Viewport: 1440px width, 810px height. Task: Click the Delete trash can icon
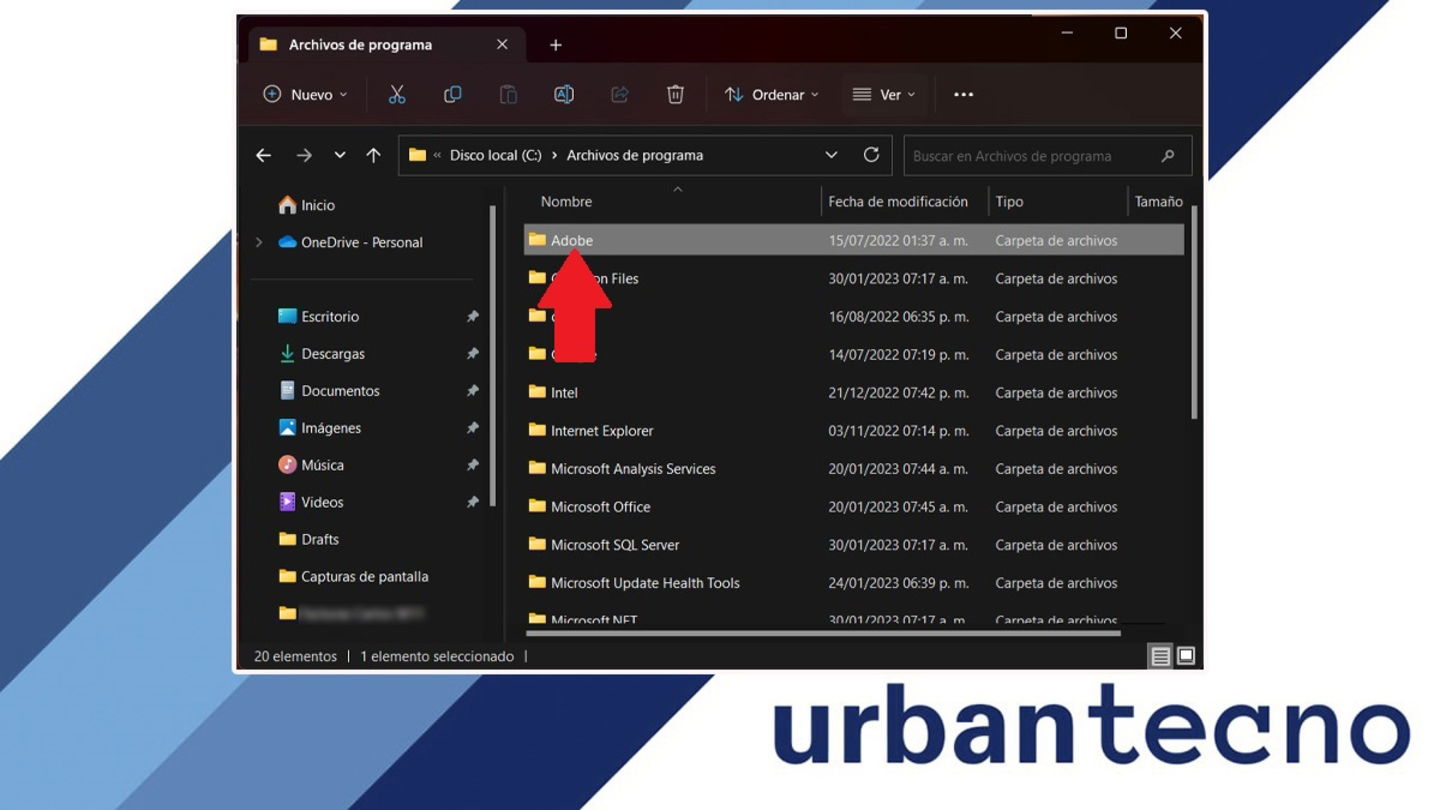675,94
